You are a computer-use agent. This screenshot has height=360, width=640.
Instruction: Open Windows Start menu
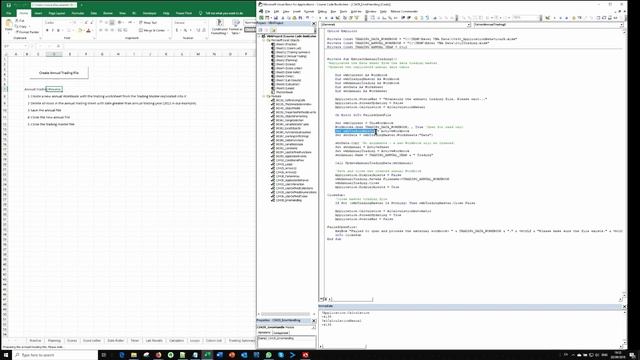tap(6, 355)
